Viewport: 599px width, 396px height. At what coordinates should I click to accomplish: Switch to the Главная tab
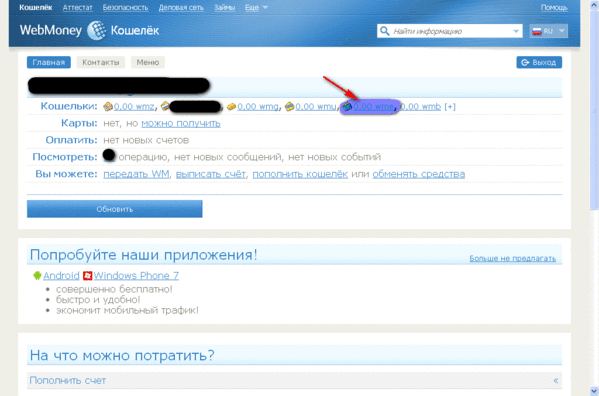pos(49,62)
